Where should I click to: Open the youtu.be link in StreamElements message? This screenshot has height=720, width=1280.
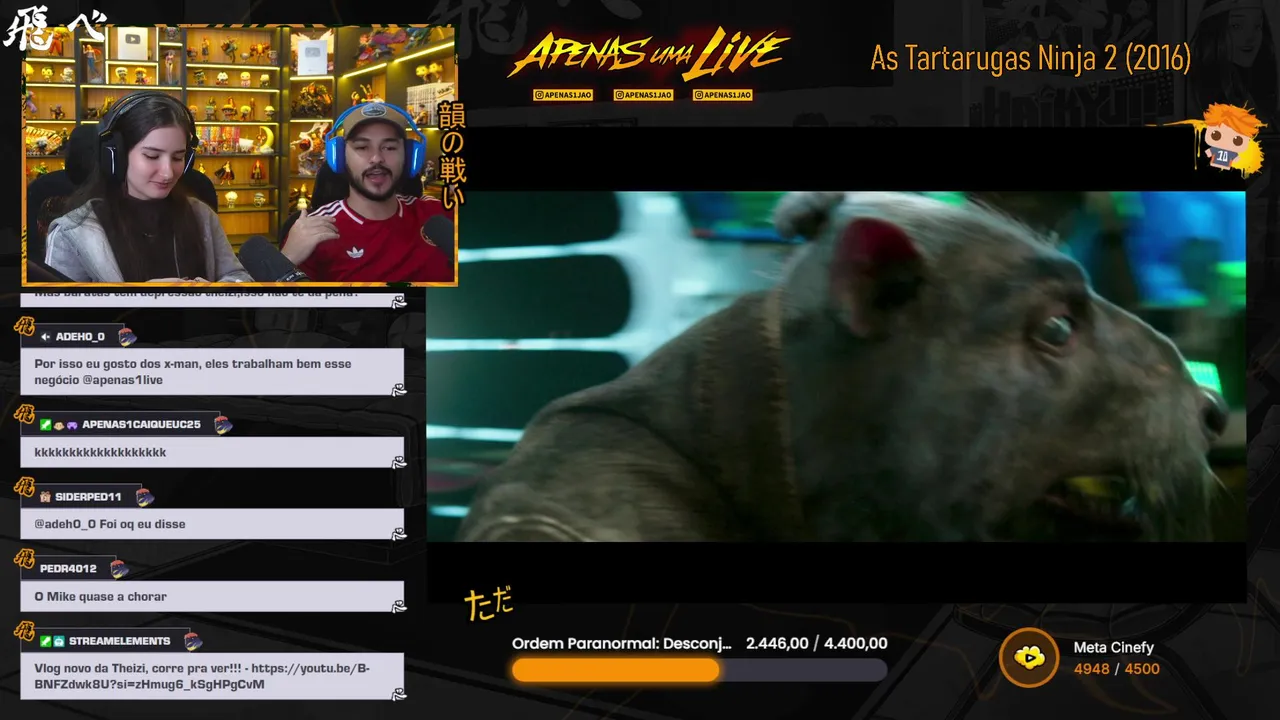[203, 676]
